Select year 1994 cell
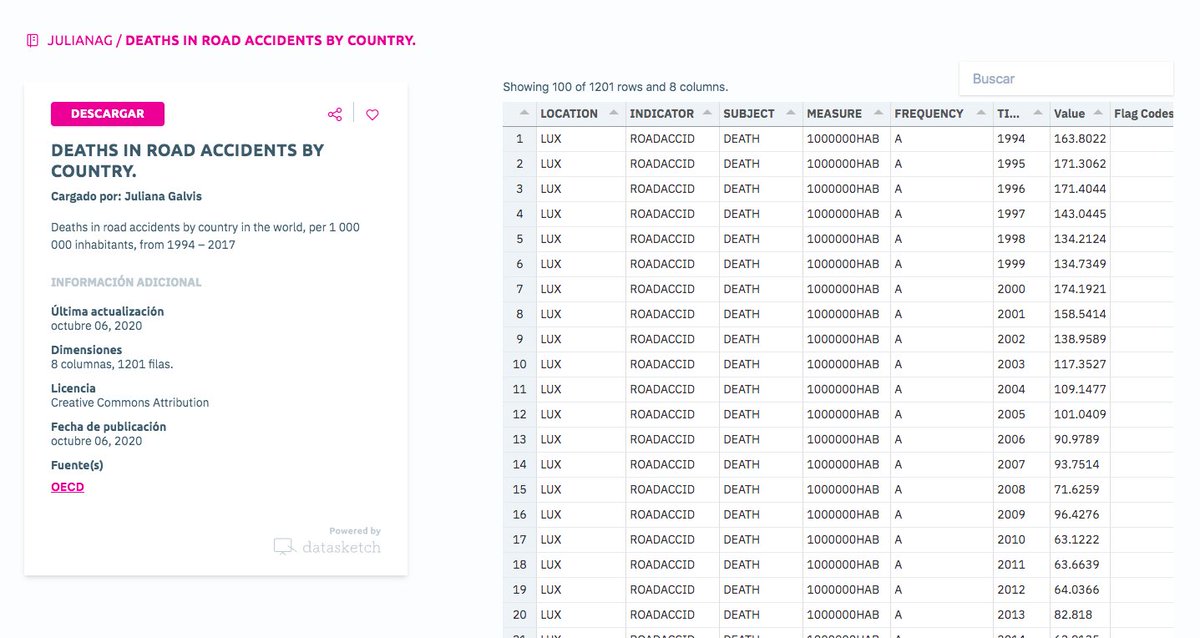Viewport: 1200px width, 638px height. click(x=1021, y=139)
